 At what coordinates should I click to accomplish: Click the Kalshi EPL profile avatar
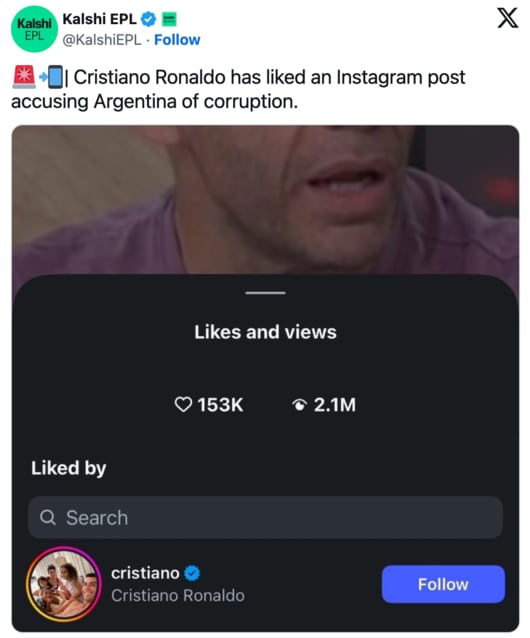pos(34,29)
